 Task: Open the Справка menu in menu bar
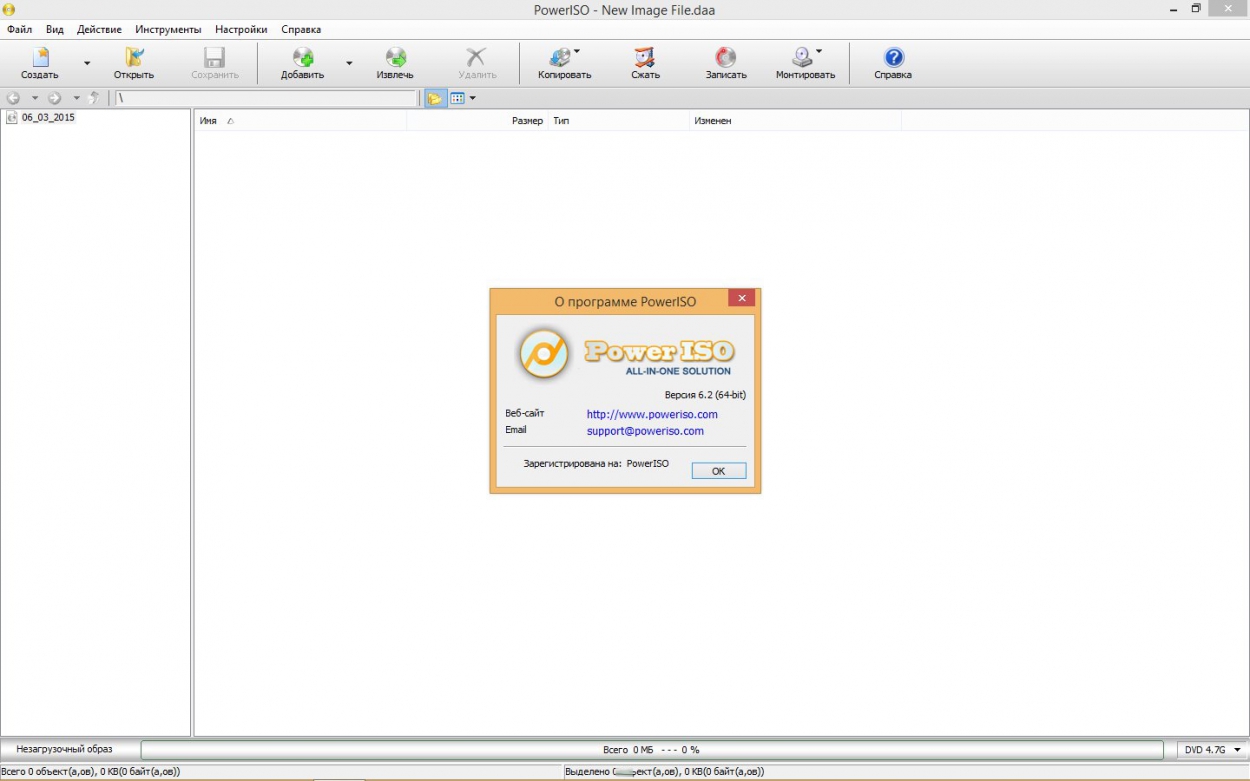coord(301,29)
